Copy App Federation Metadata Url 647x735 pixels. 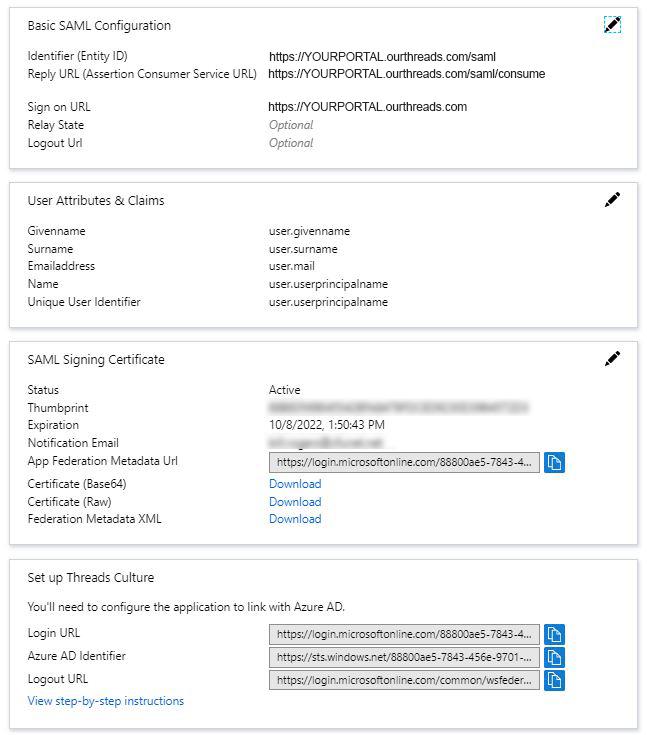point(554,462)
